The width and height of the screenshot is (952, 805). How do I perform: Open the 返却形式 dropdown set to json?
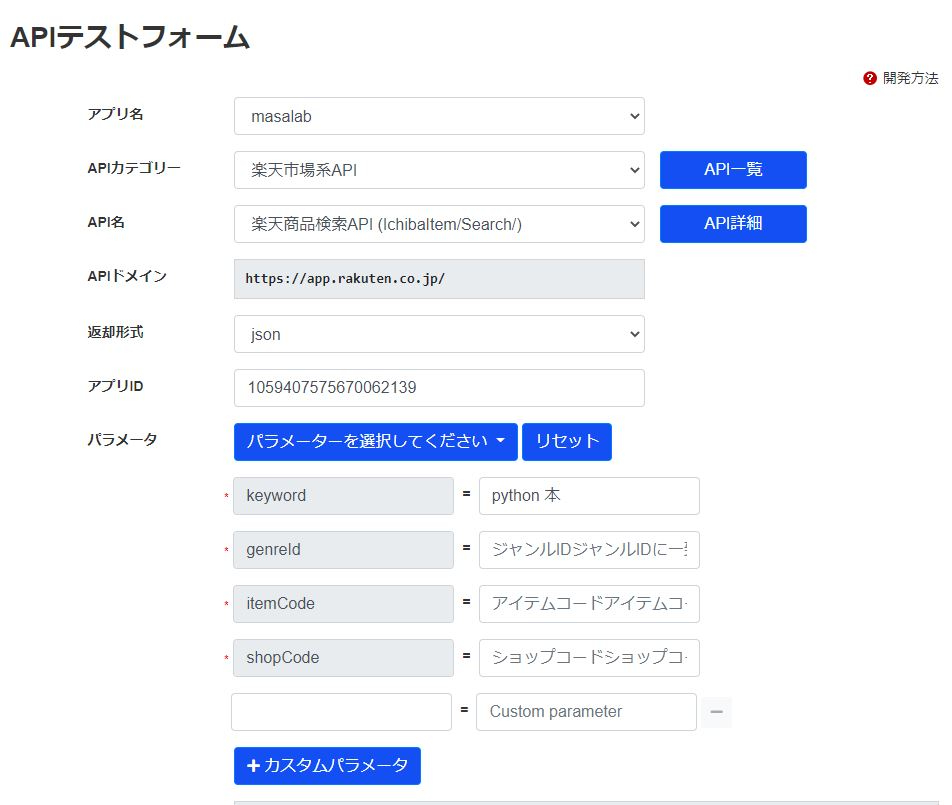click(x=438, y=334)
